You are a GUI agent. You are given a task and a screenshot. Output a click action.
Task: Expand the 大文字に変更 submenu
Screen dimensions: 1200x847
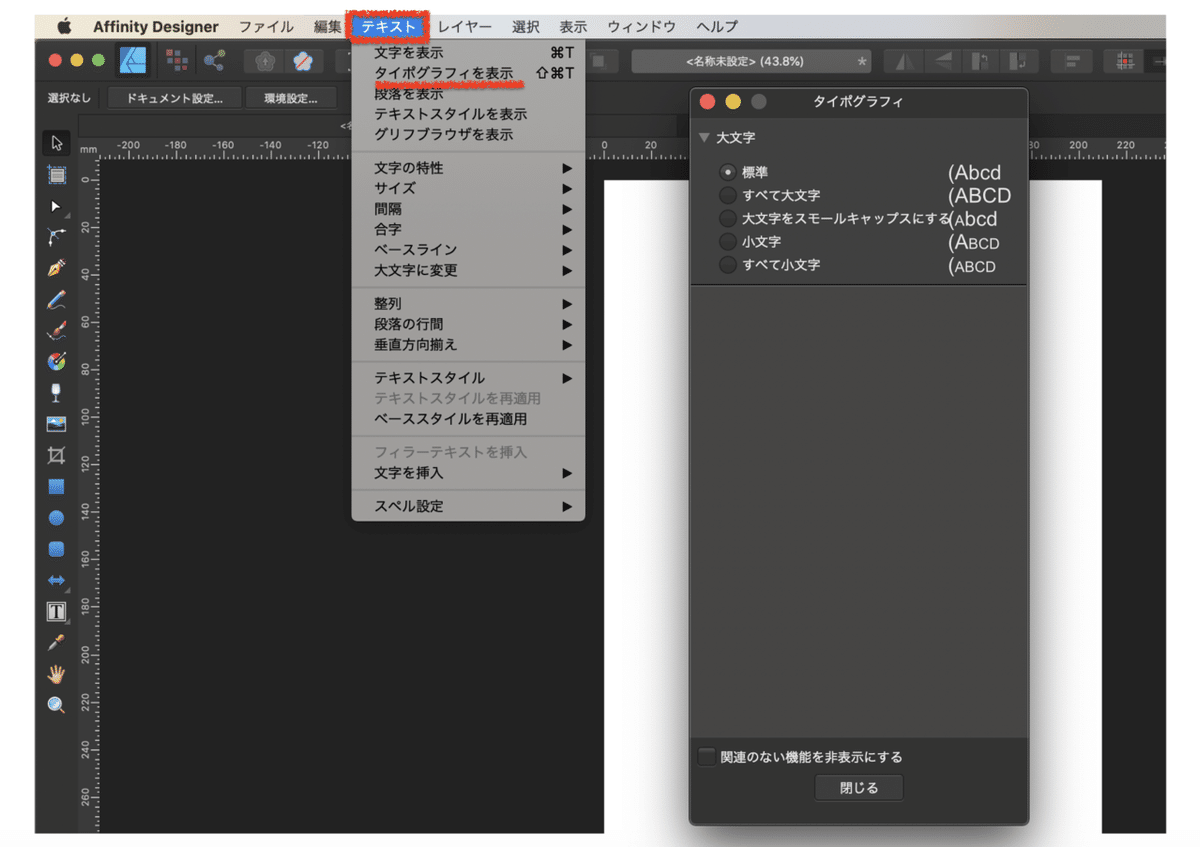(468, 270)
